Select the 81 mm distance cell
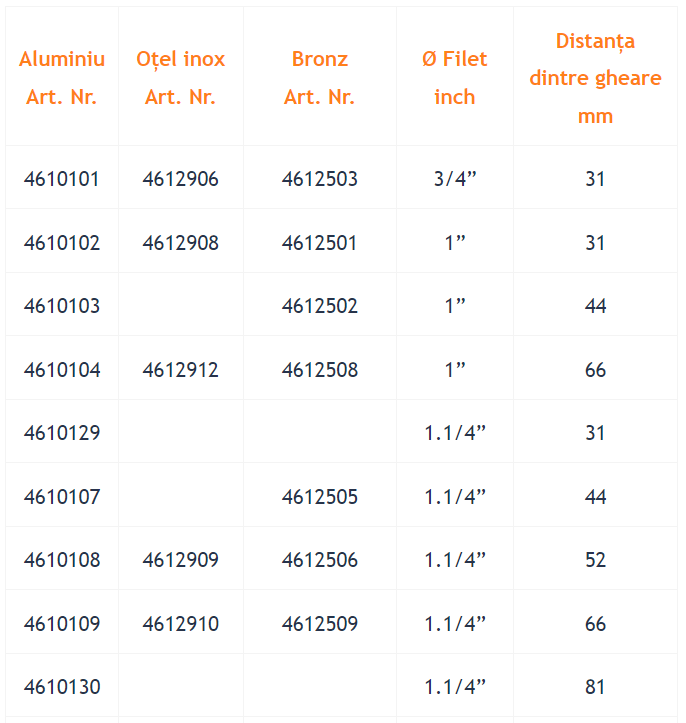Screen dimensions: 686x723 coord(595,687)
